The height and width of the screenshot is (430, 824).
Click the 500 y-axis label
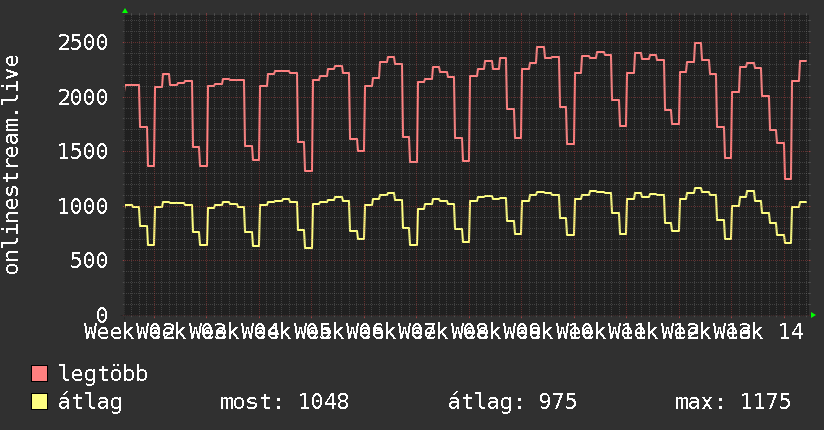[88, 261]
